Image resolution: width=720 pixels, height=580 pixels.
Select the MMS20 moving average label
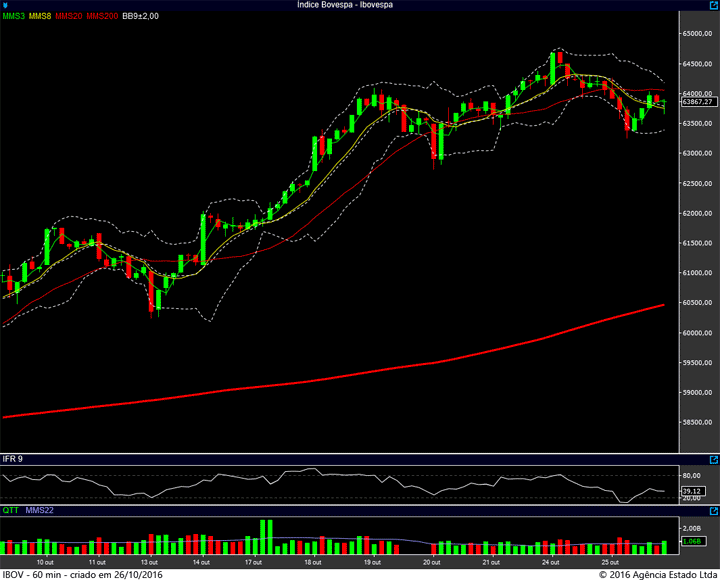tap(69, 16)
